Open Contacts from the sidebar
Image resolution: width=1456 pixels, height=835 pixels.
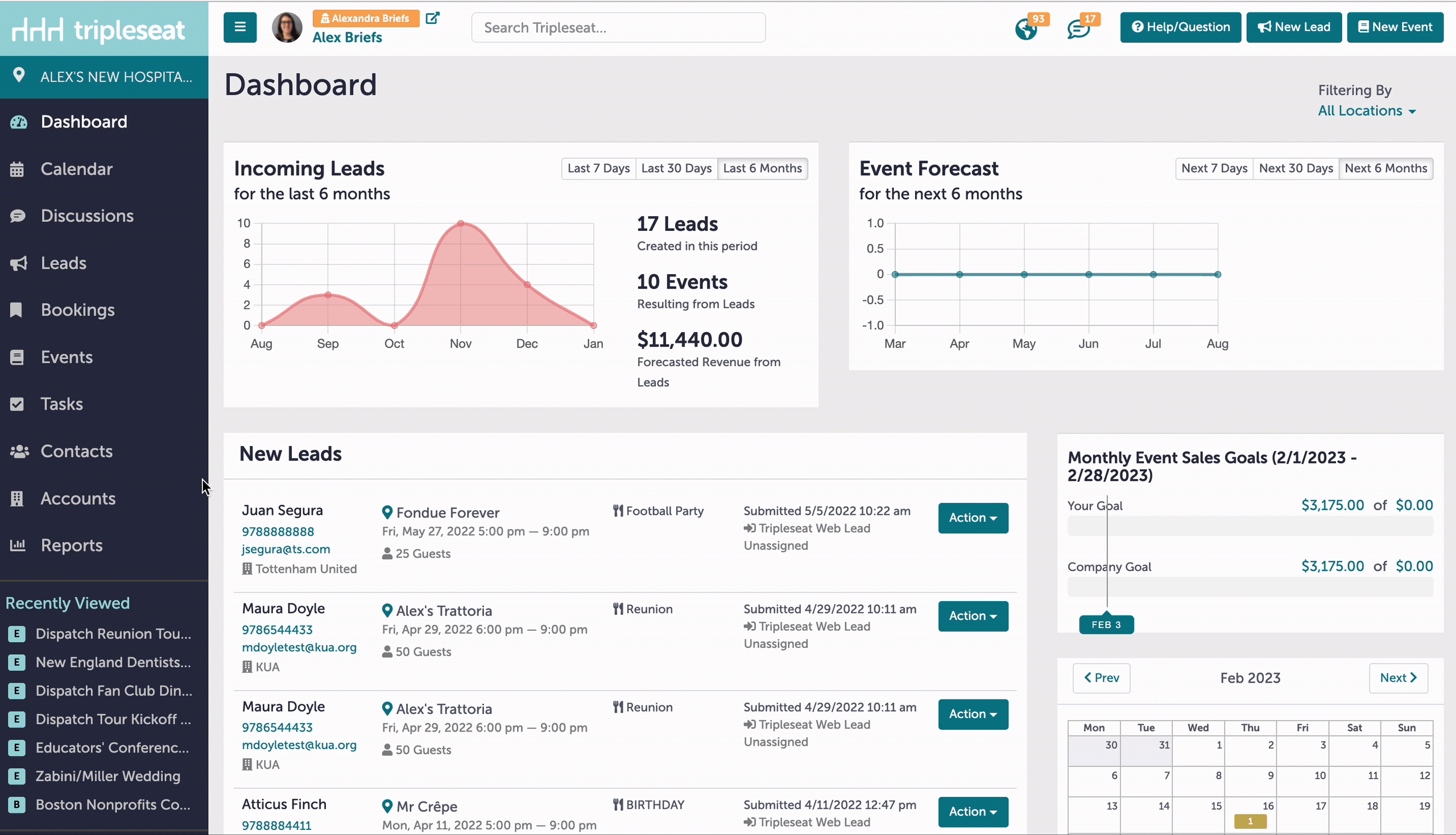76,451
